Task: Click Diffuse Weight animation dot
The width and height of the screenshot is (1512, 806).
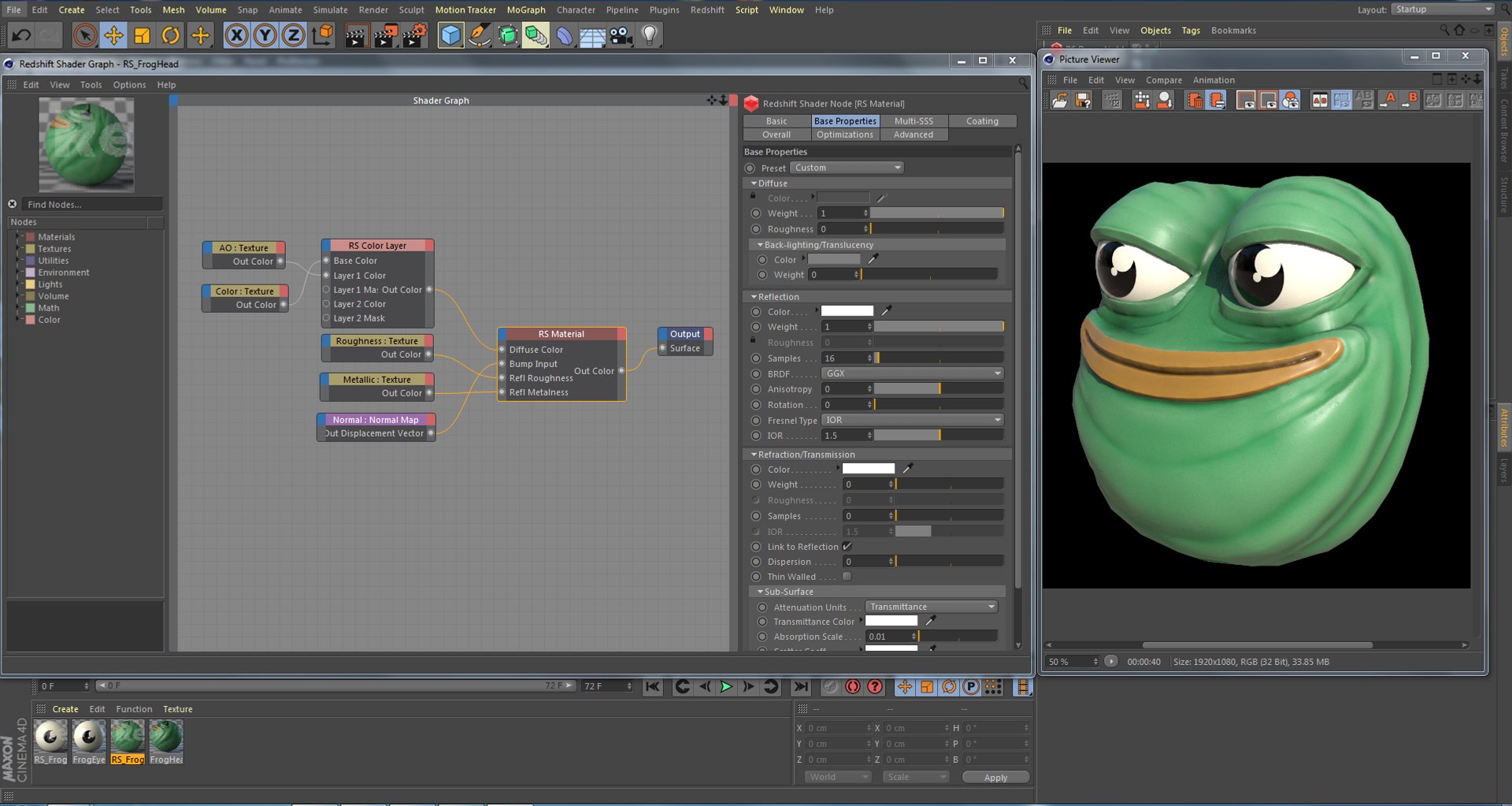Action: click(x=757, y=214)
